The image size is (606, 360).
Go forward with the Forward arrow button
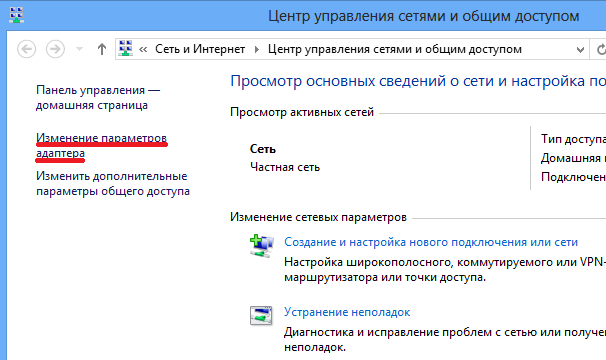(x=55, y=49)
